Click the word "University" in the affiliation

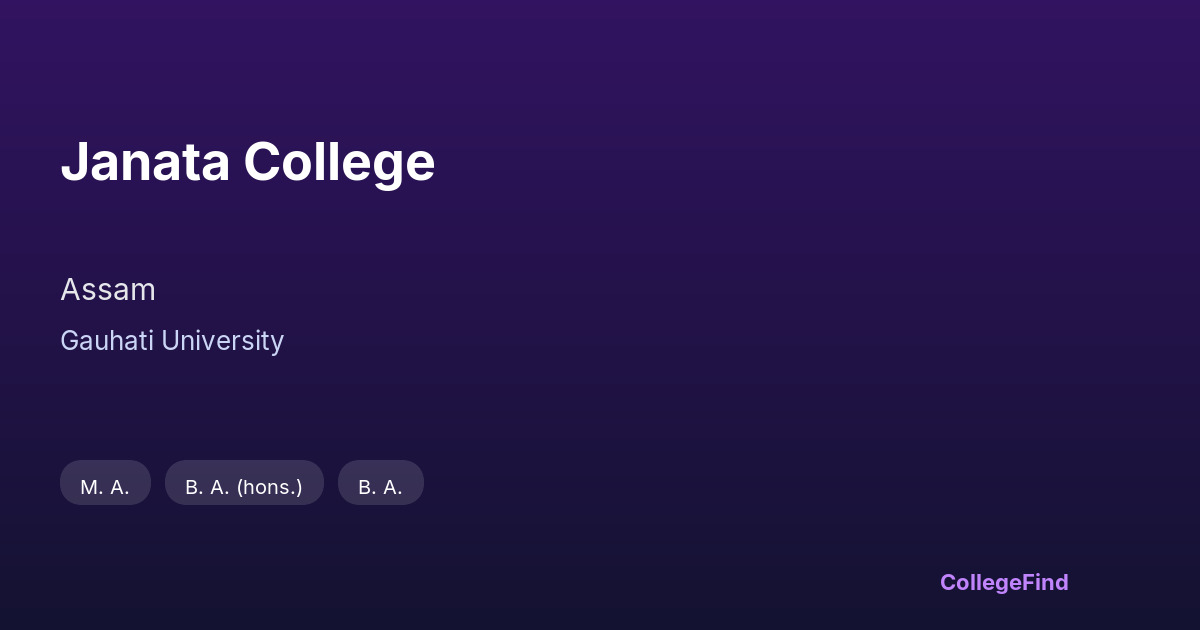[x=222, y=341]
